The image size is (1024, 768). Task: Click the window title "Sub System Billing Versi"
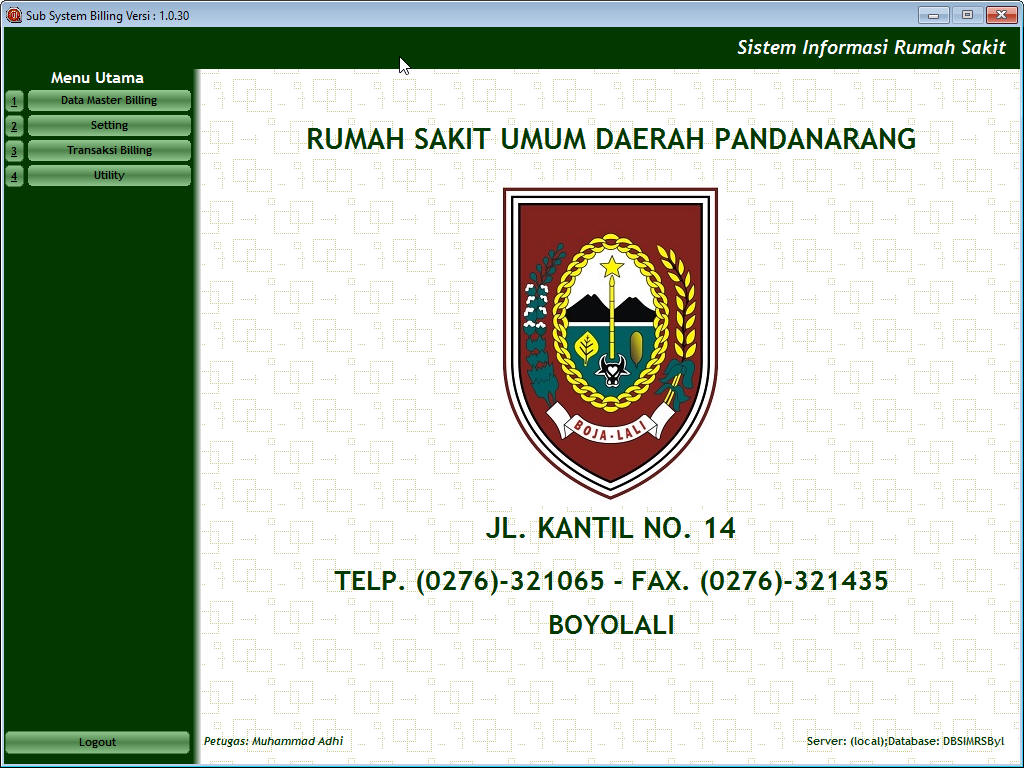[x=108, y=16]
